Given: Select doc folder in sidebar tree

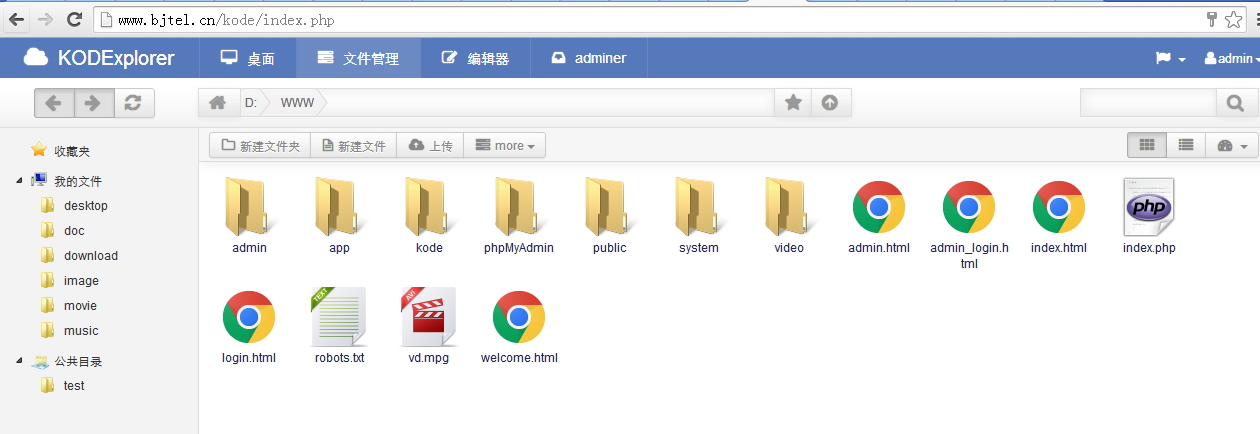Looking at the screenshot, I should pyautogui.click(x=74, y=231).
